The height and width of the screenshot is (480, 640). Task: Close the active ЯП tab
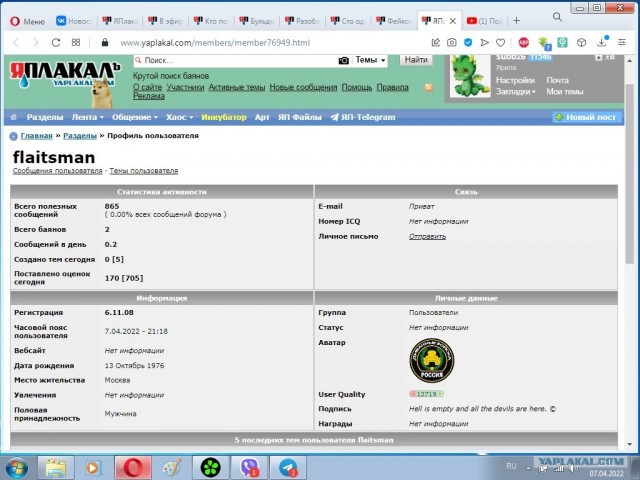coord(453,21)
